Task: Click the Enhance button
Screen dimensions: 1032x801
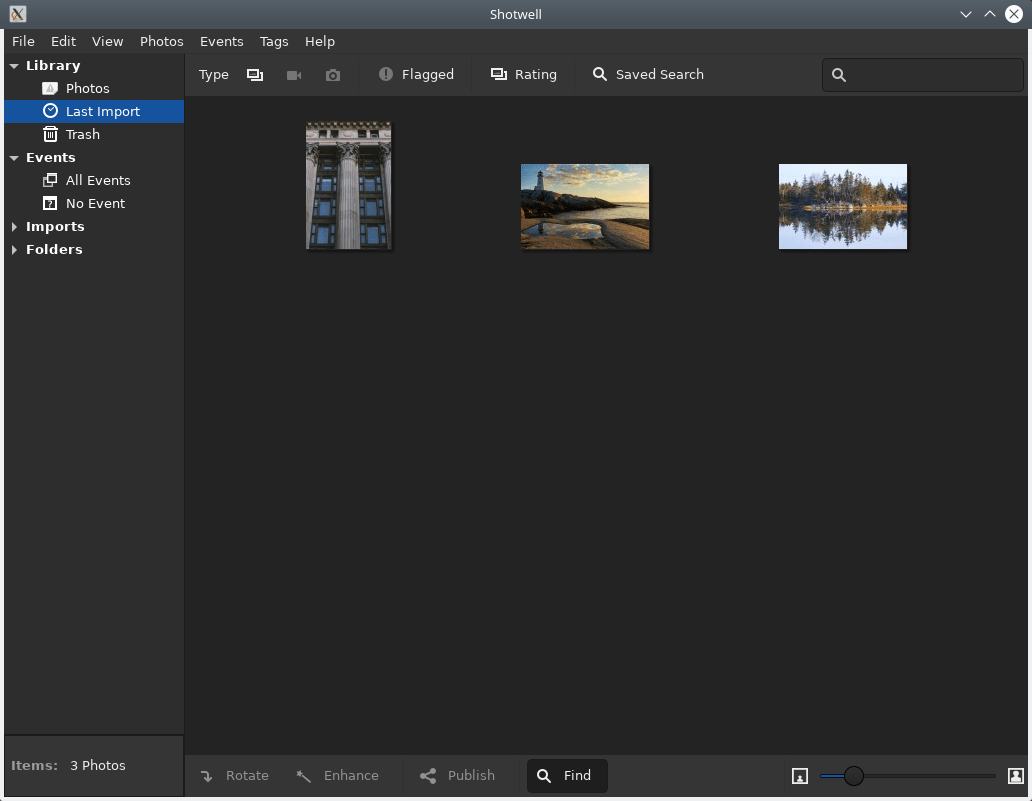Action: click(x=338, y=775)
